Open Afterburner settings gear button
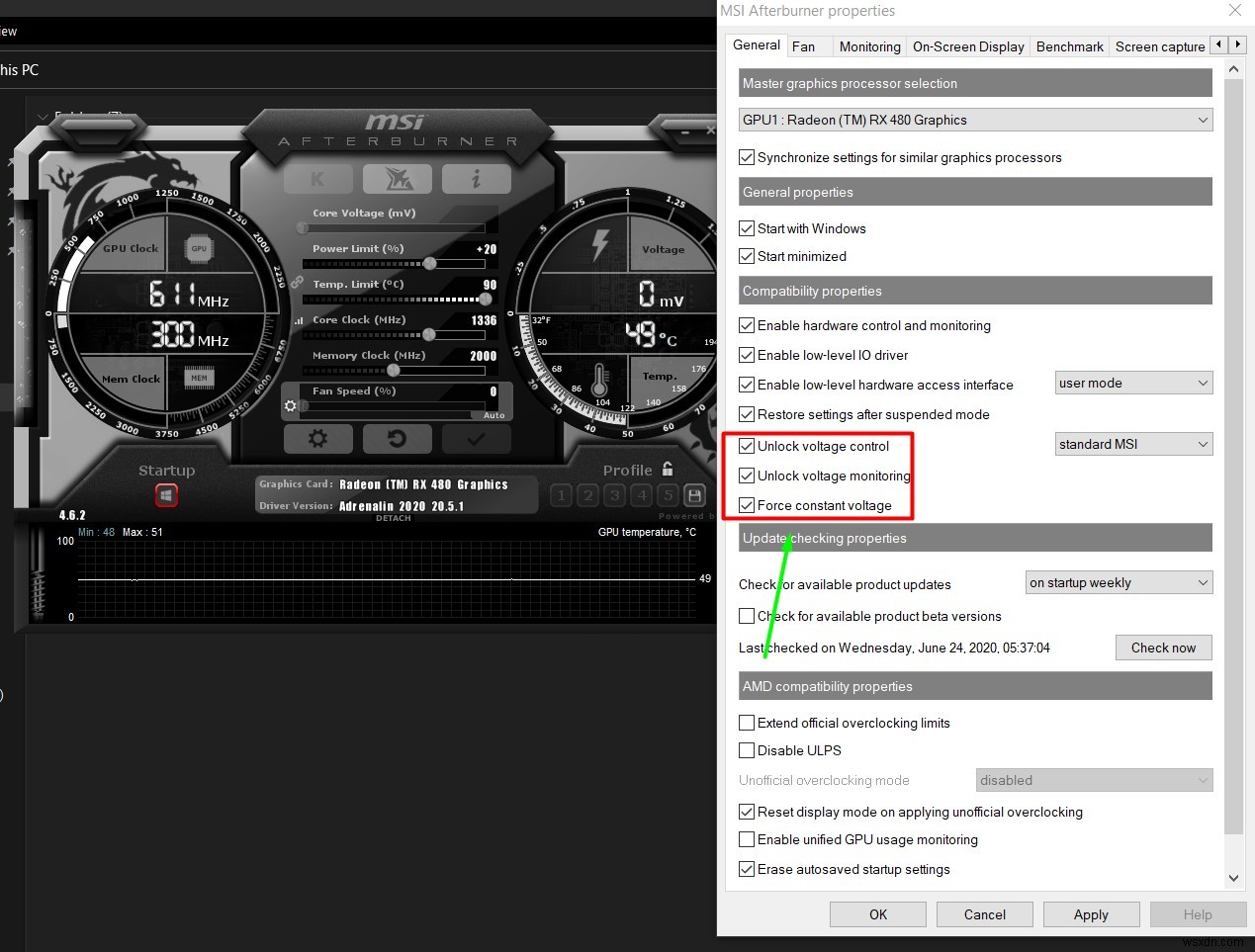 (x=317, y=438)
